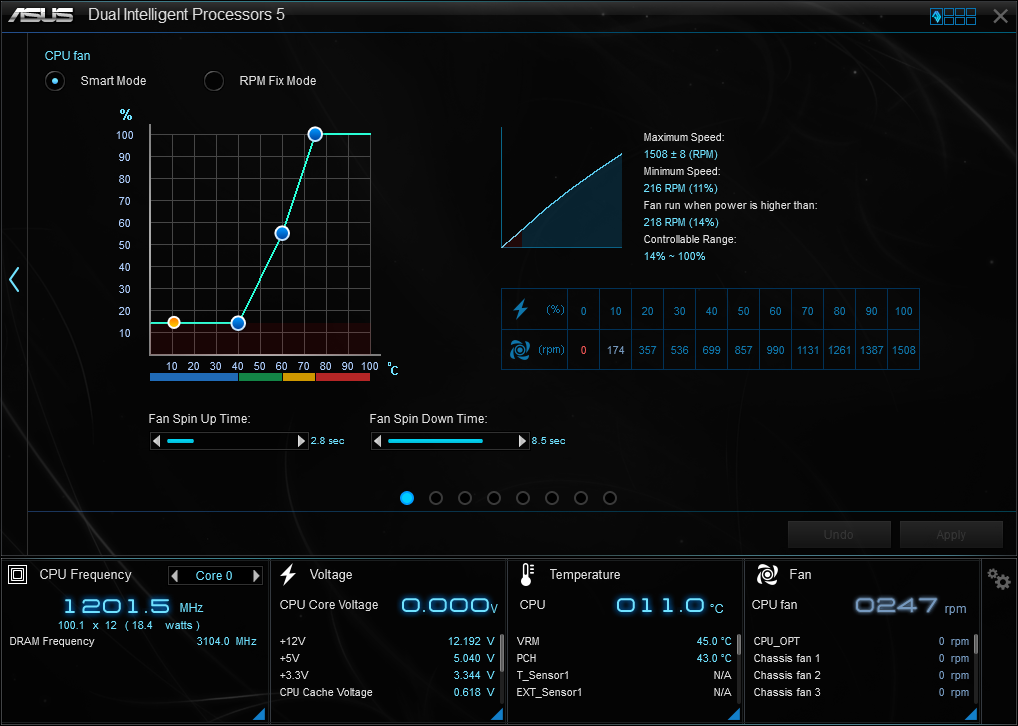The image size is (1018, 726).
Task: Select next core with right arrow
Action: click(256, 575)
